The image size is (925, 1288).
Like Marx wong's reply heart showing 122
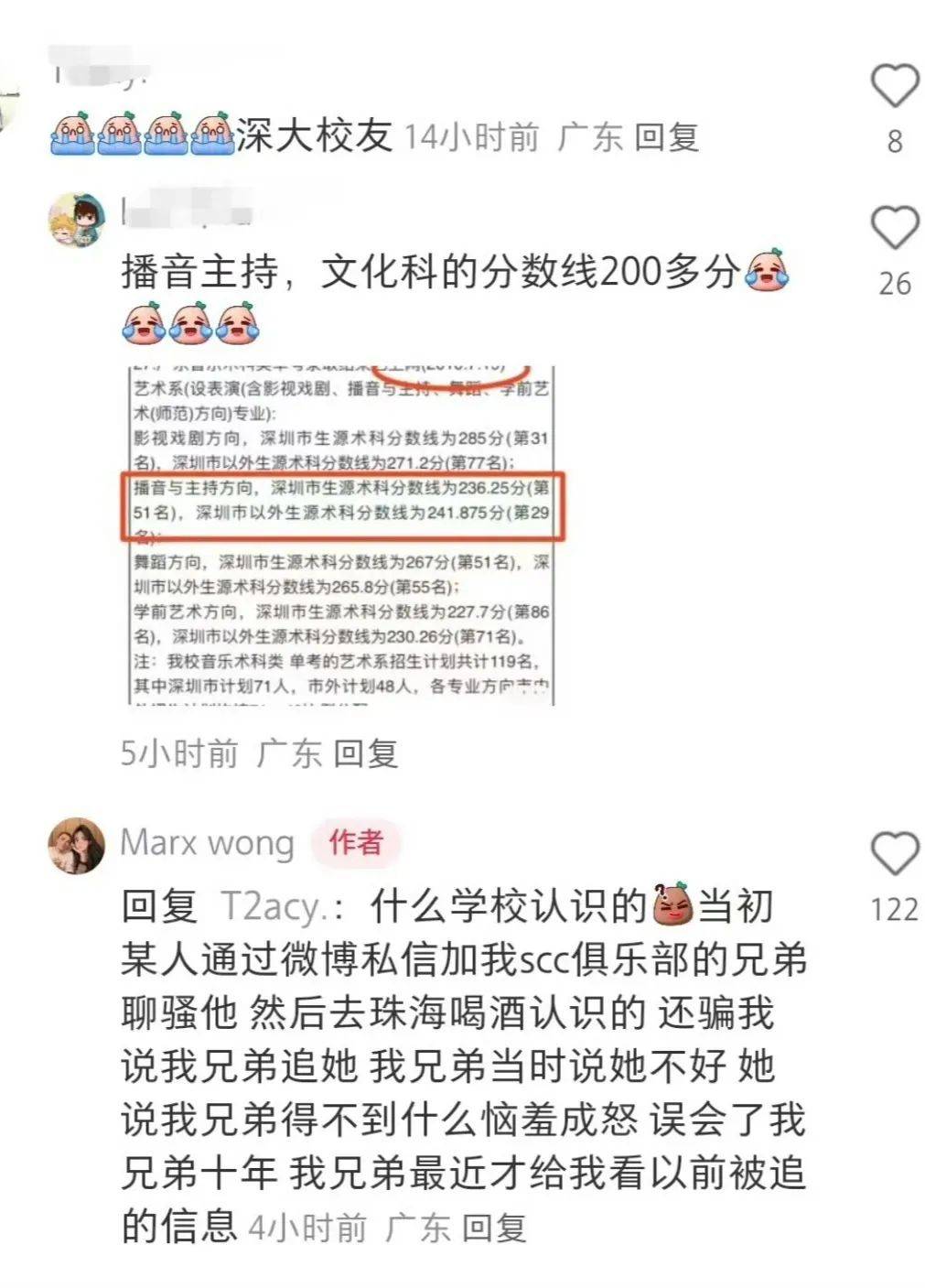tap(894, 853)
